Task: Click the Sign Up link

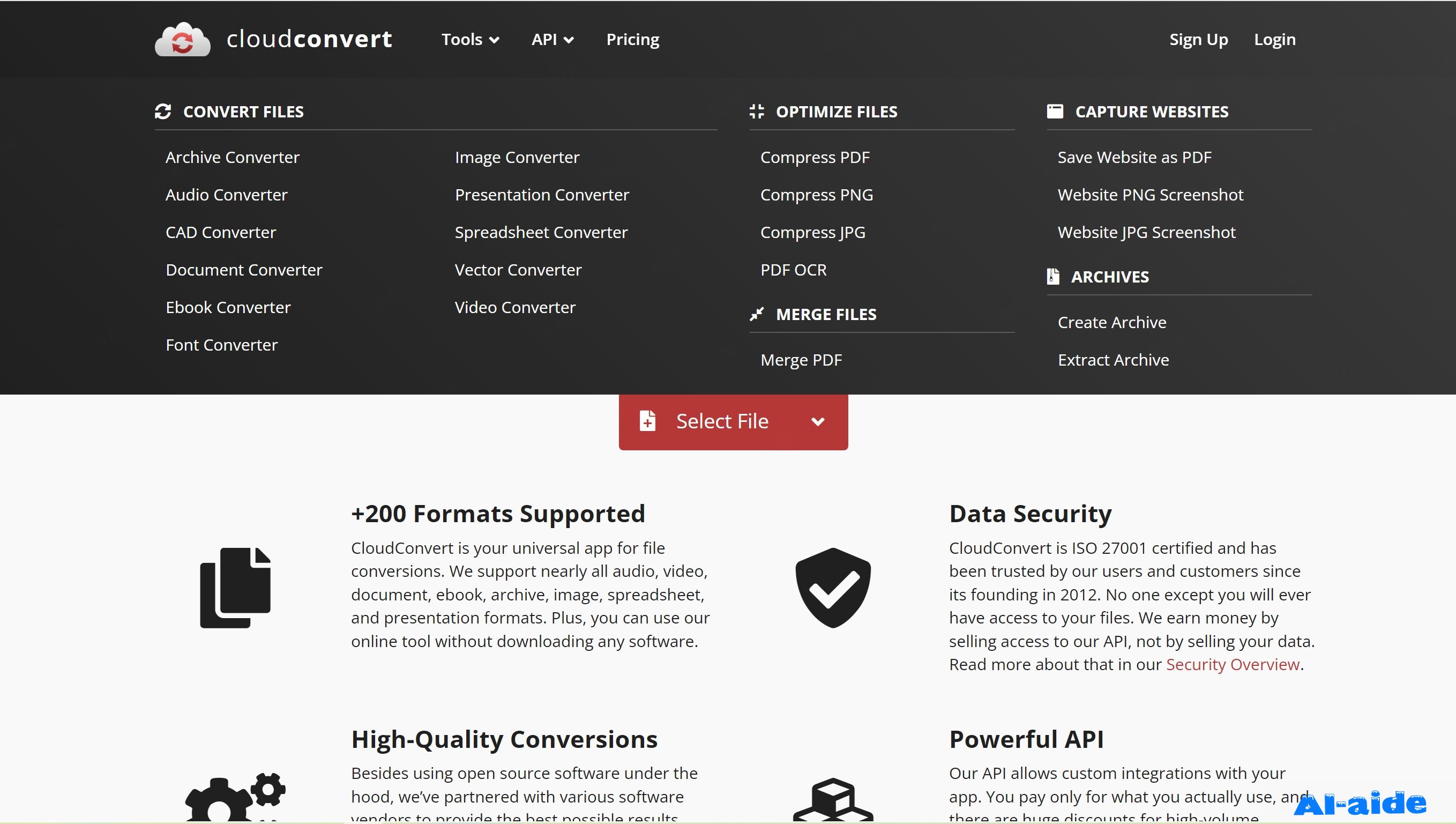Action: point(1199,40)
